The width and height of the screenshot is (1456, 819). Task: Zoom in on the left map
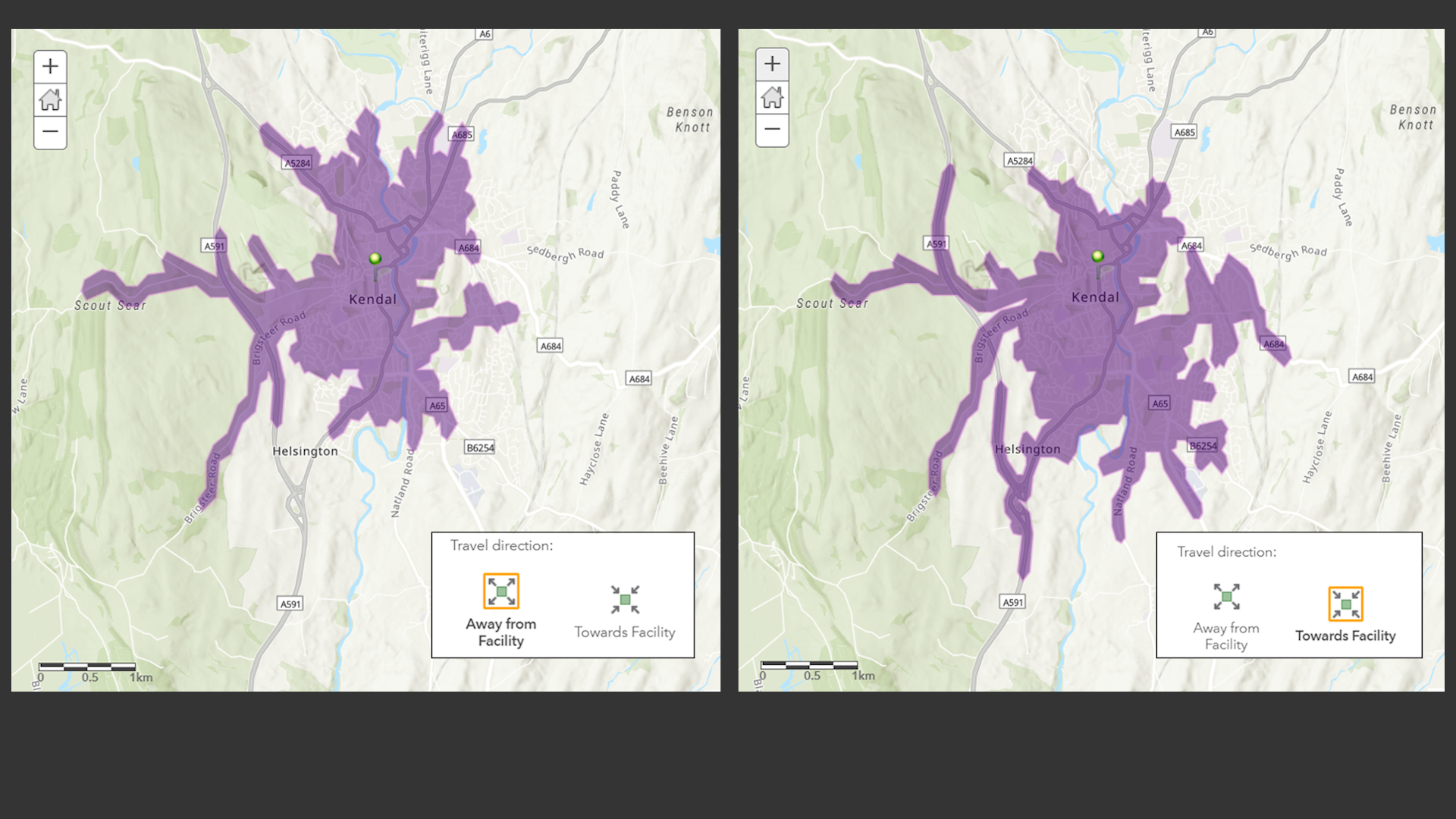click(50, 67)
